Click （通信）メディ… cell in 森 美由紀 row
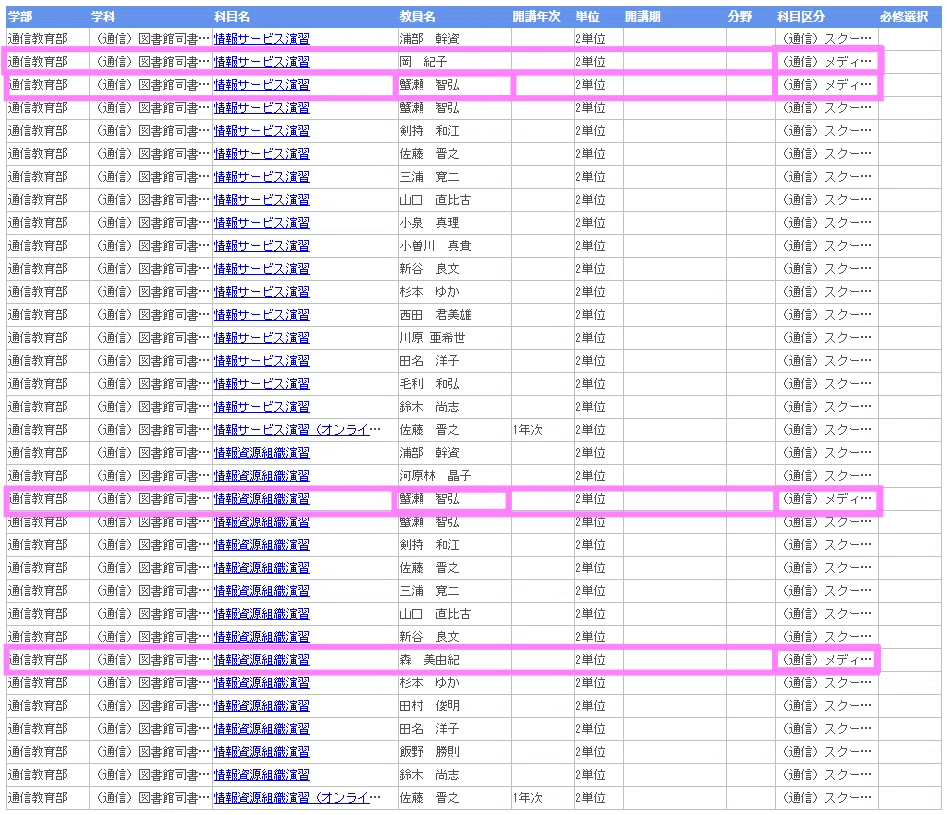947x815 pixels. (827, 660)
